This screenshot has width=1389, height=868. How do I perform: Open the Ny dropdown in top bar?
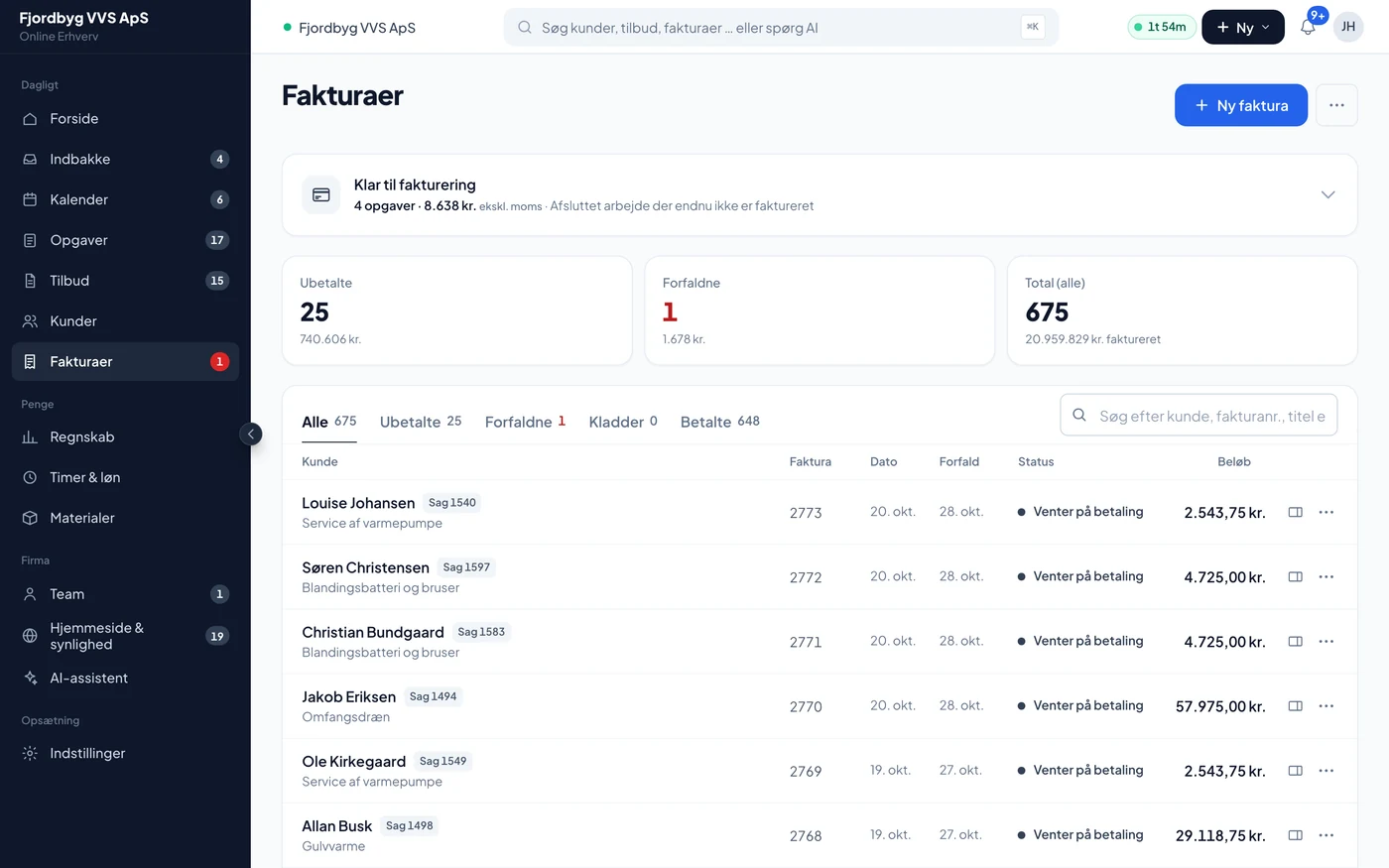[1243, 27]
